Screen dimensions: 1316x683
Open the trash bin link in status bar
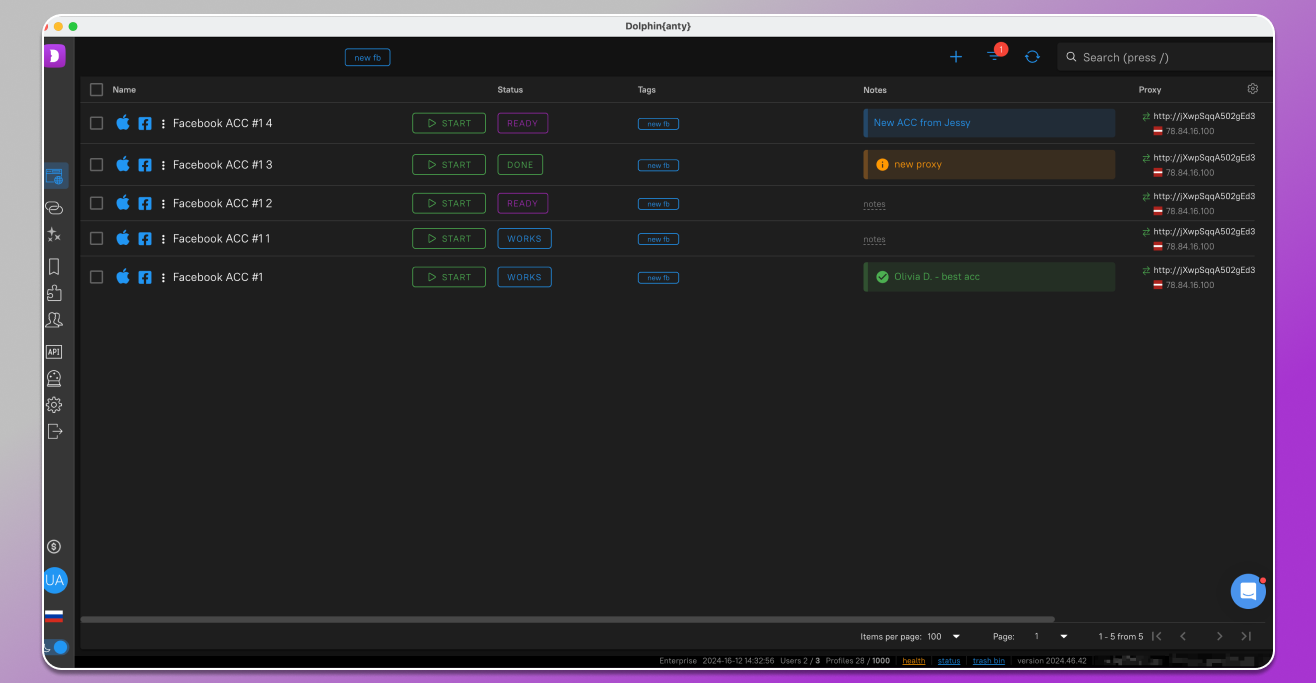(988, 661)
